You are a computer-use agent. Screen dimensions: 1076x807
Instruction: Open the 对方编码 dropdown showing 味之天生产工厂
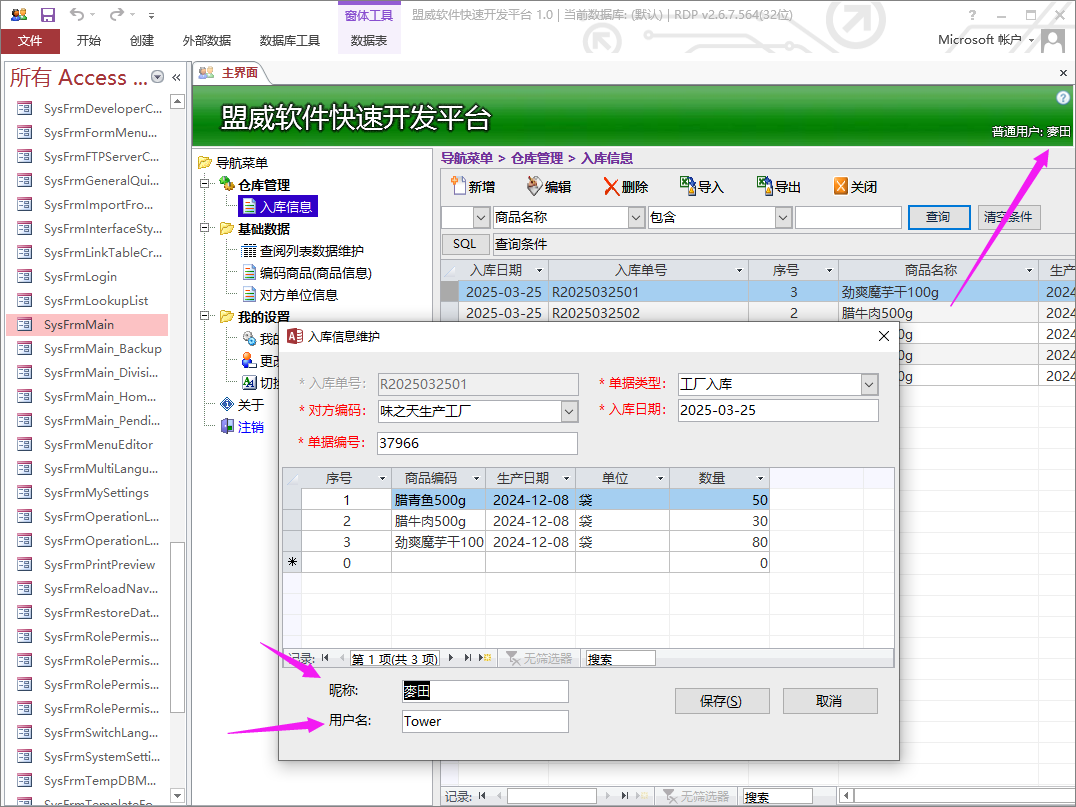(x=569, y=411)
